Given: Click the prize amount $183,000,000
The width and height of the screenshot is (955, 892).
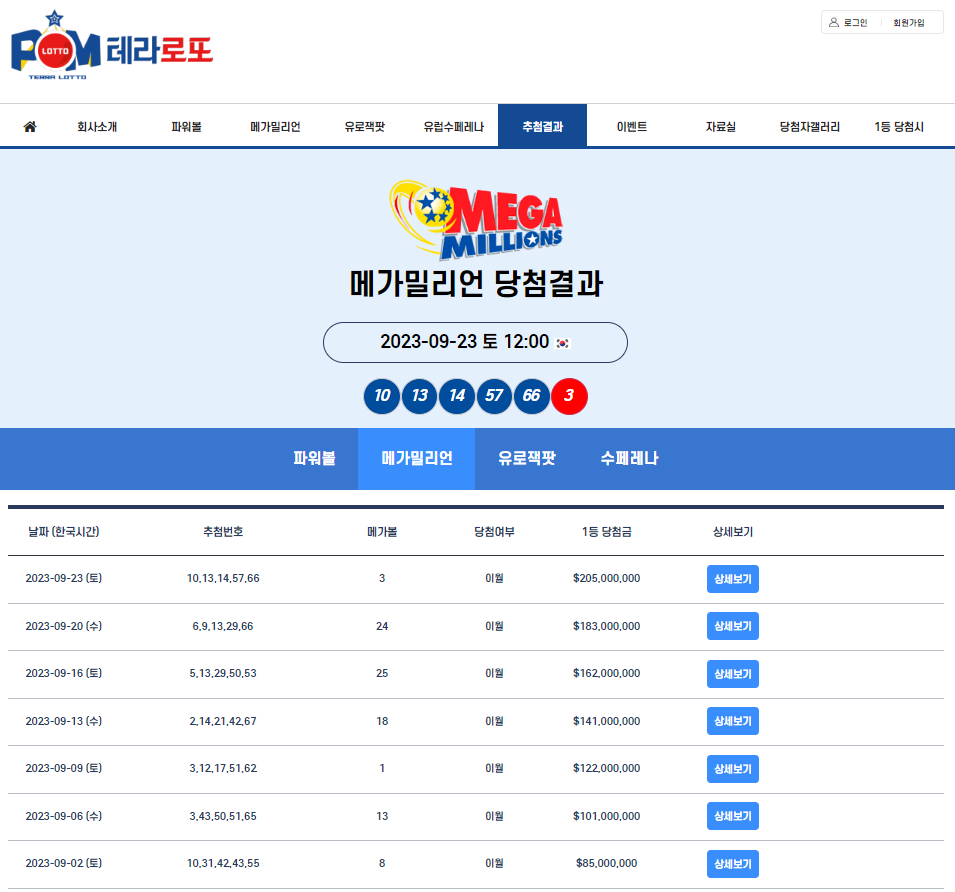Looking at the screenshot, I should [607, 626].
